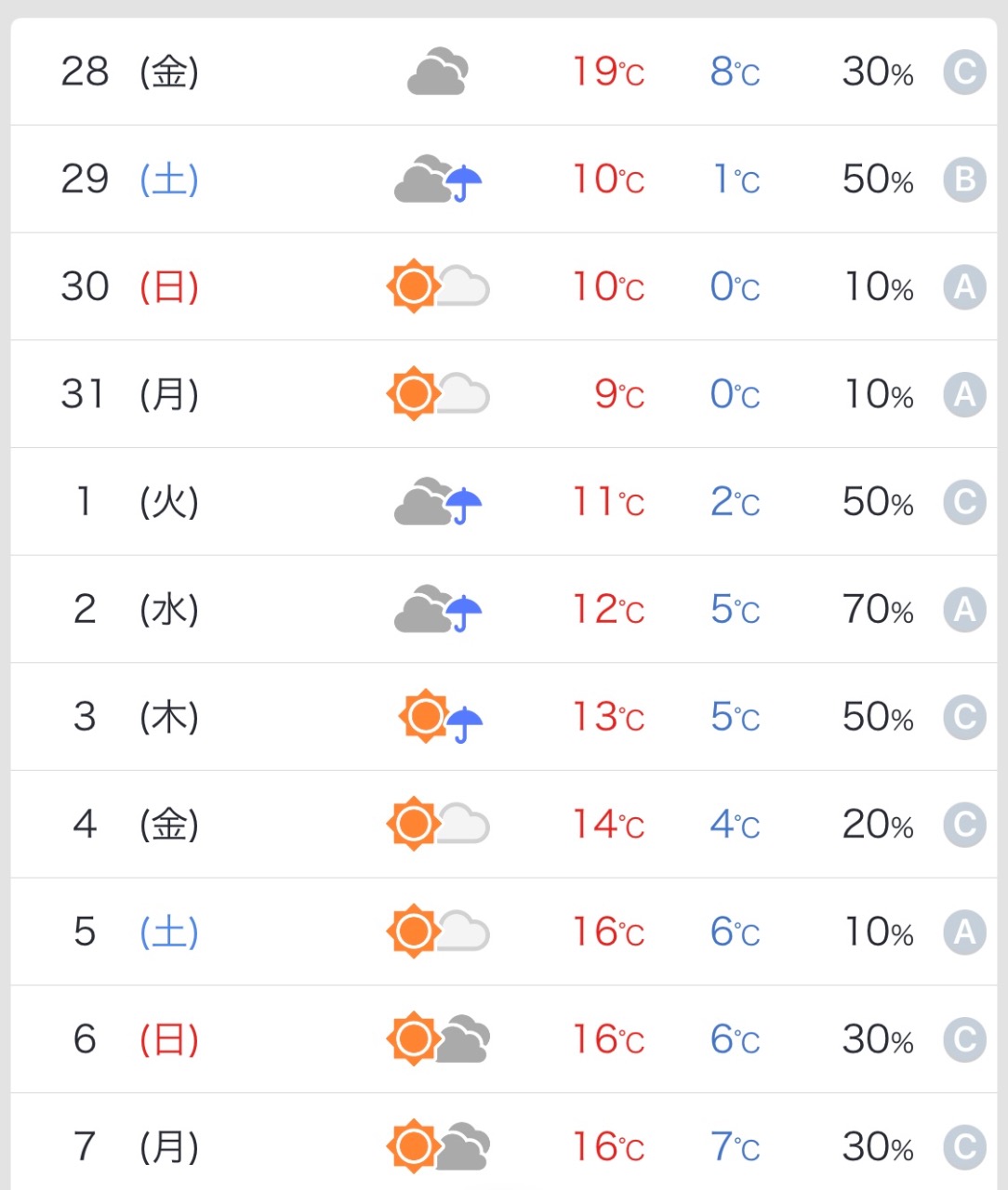Viewport: 1008px width, 1190px height.
Task: Open the 4 (金) day forecast
Action: pos(504,824)
